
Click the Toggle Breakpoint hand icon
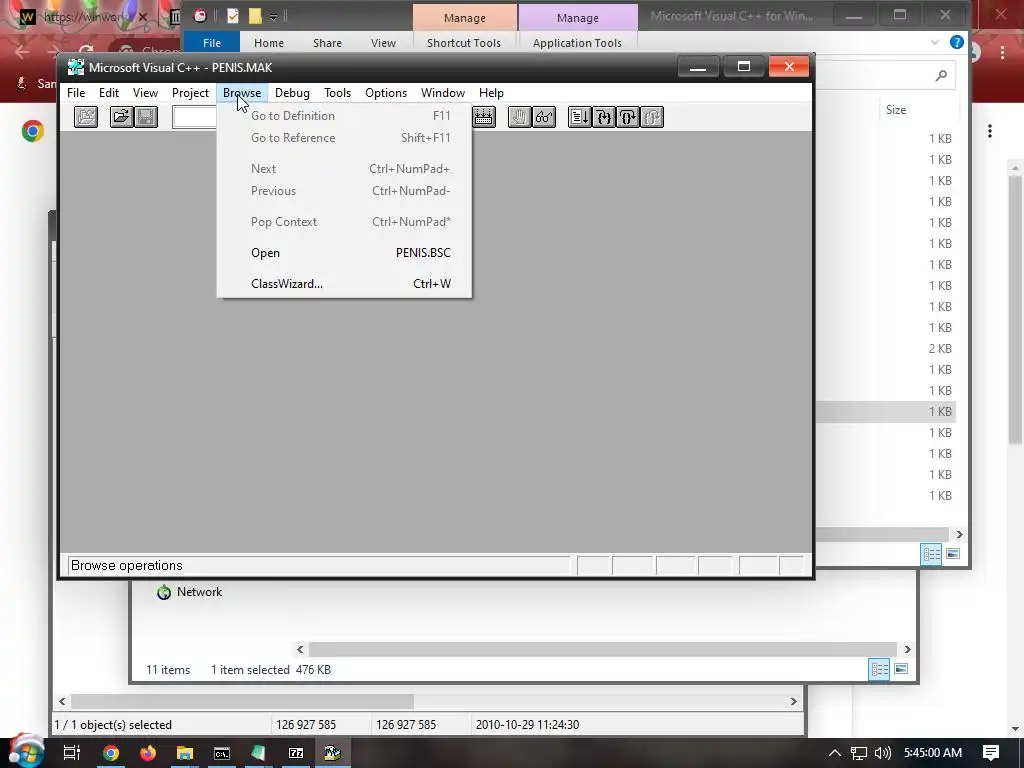tap(519, 117)
